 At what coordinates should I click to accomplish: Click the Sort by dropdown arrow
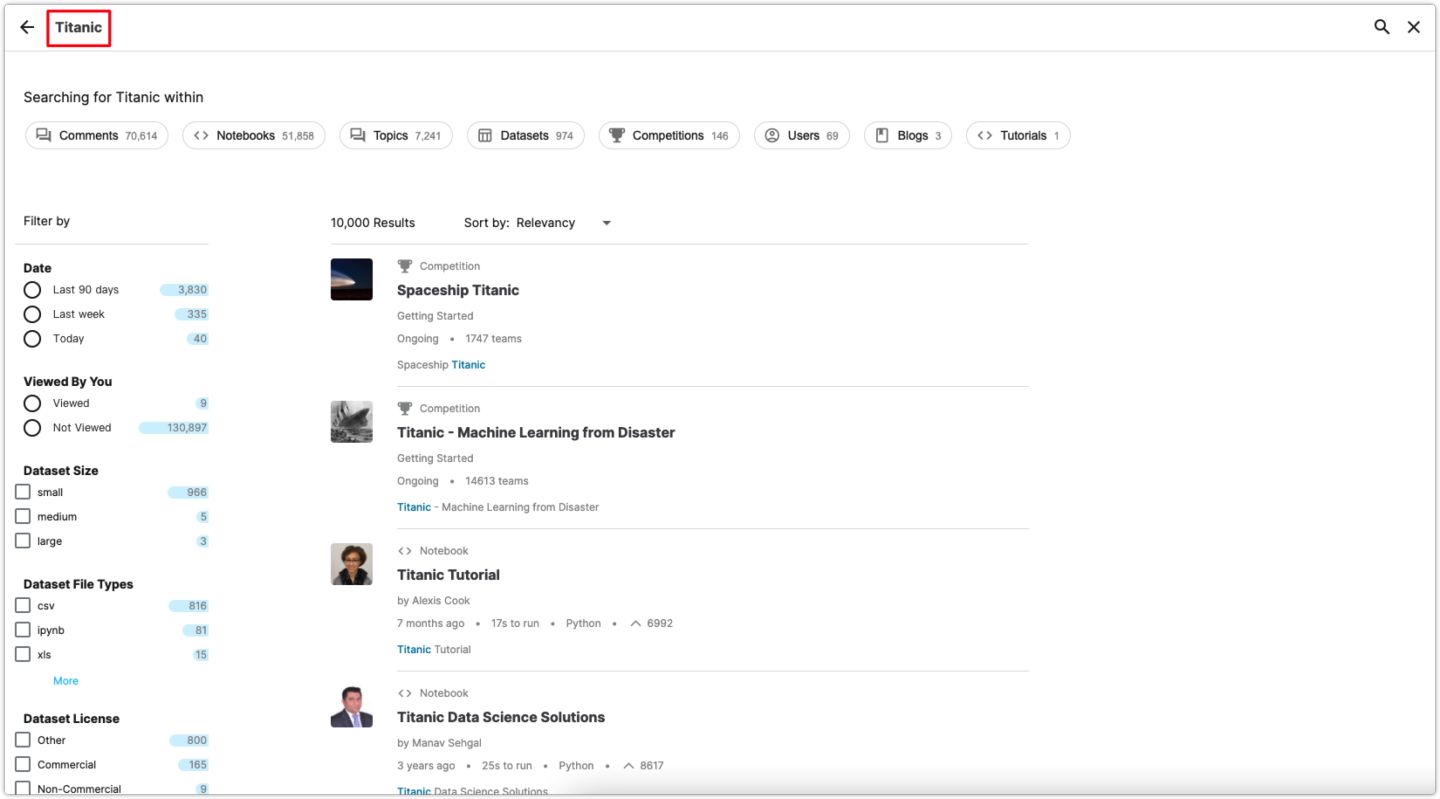pos(606,223)
